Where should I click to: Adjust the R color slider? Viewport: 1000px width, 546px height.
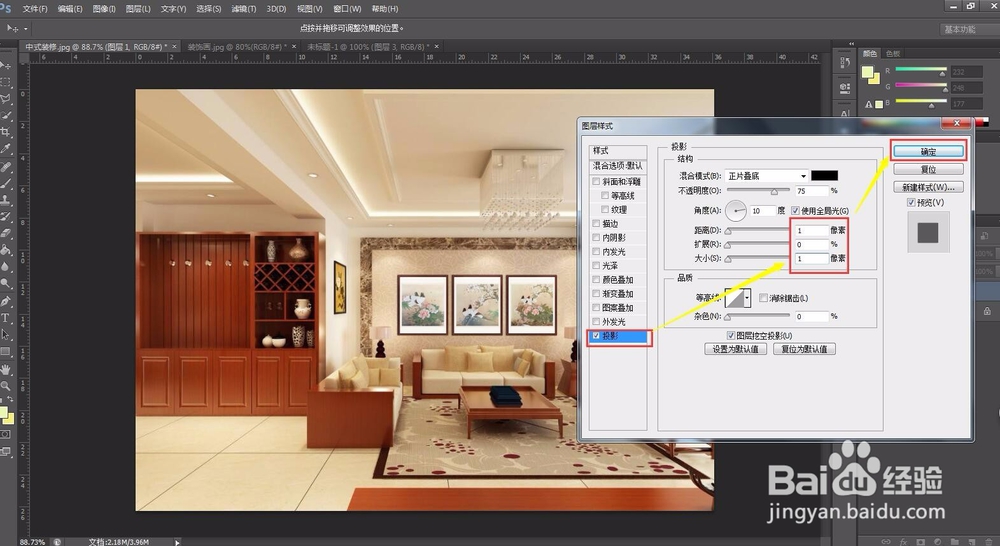[x=942, y=73]
